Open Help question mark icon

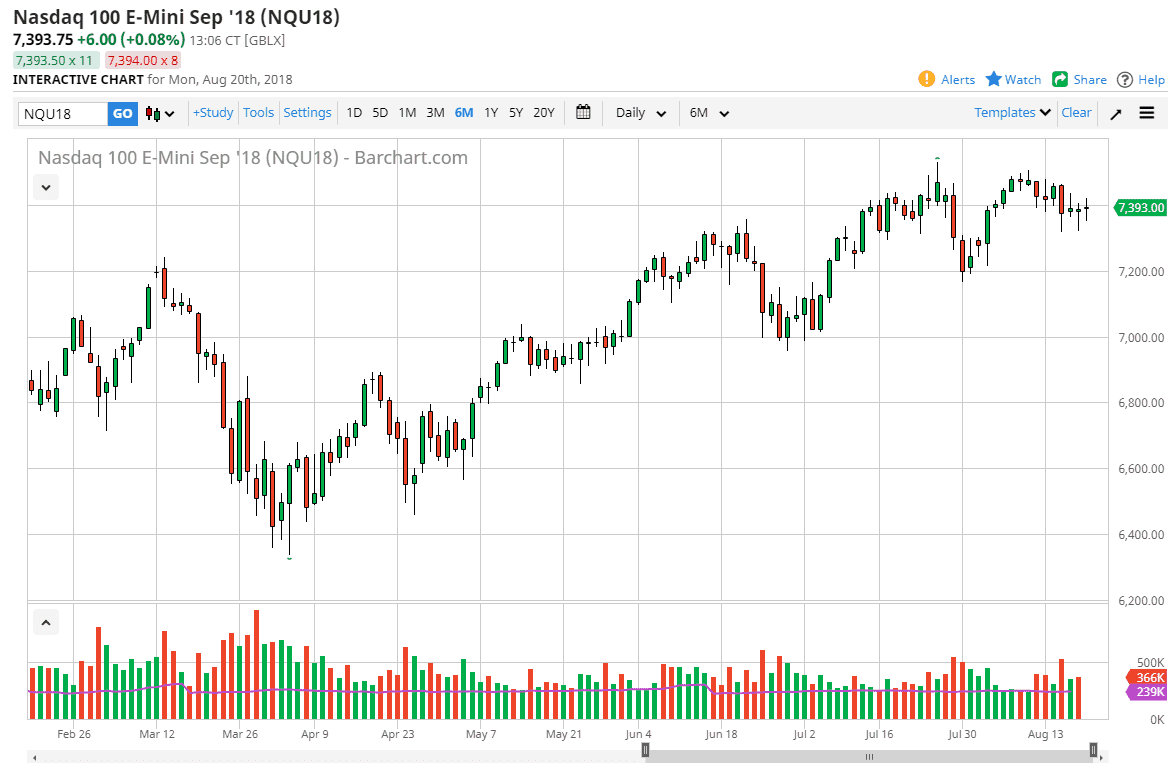1125,79
